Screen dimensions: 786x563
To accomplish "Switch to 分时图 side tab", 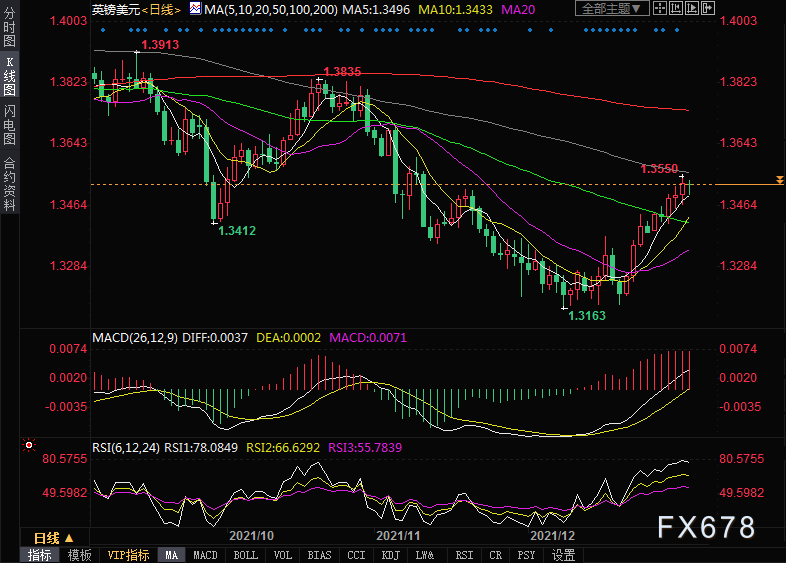I will 9,27.
